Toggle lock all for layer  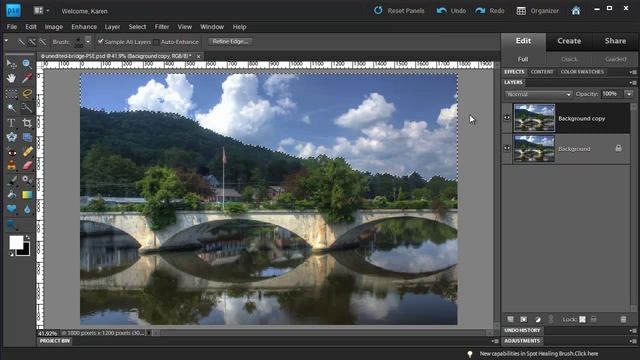pyautogui.click(x=594, y=319)
